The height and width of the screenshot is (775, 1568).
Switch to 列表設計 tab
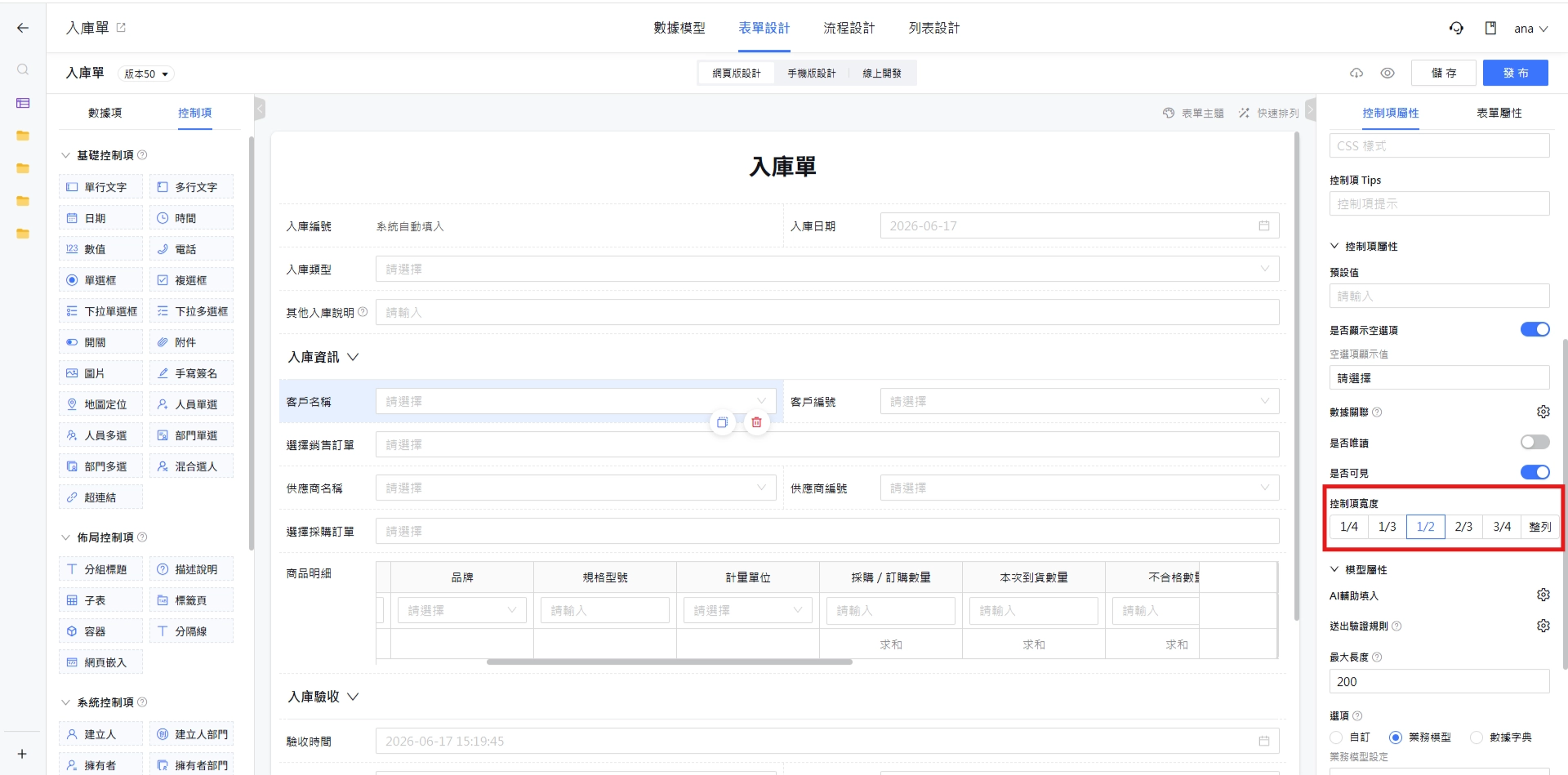[933, 28]
